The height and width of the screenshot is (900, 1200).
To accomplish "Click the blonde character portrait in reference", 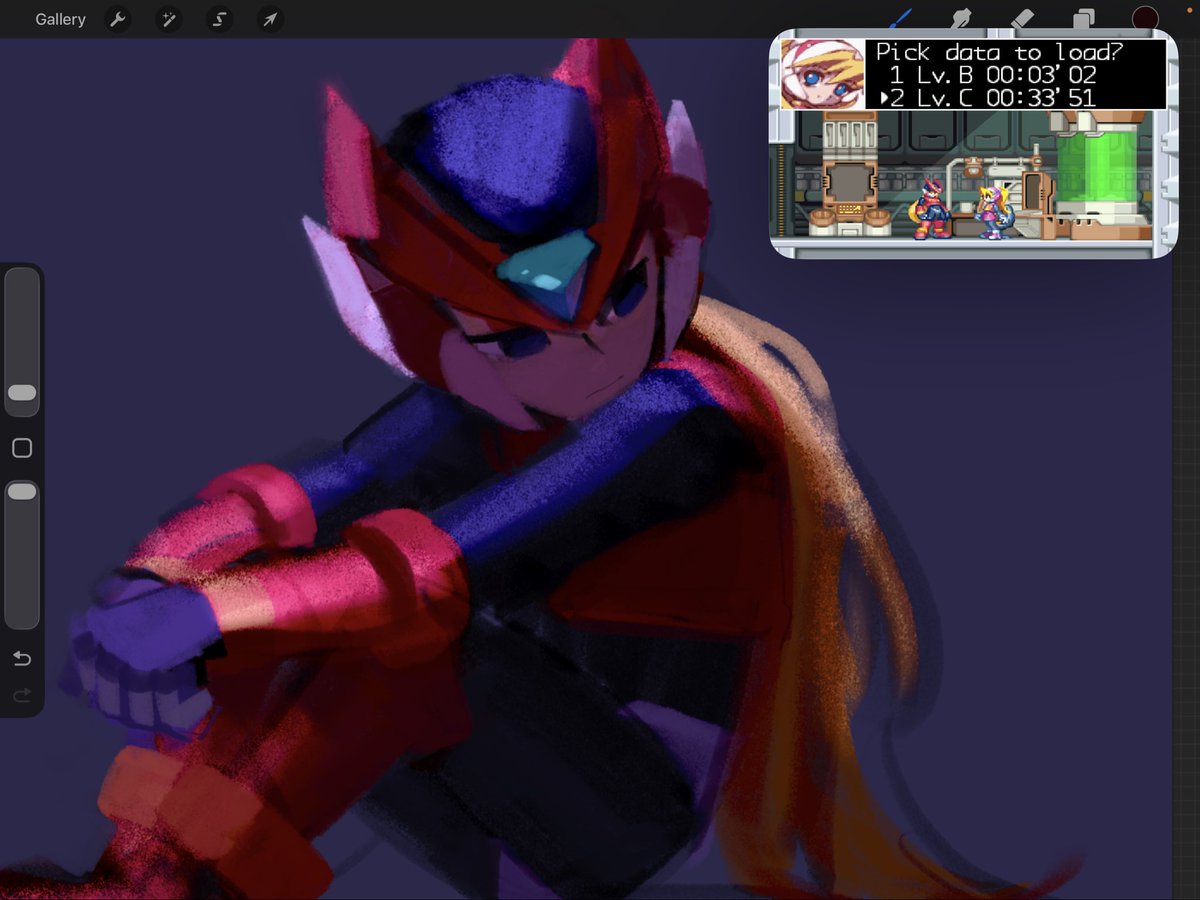I will 822,74.
